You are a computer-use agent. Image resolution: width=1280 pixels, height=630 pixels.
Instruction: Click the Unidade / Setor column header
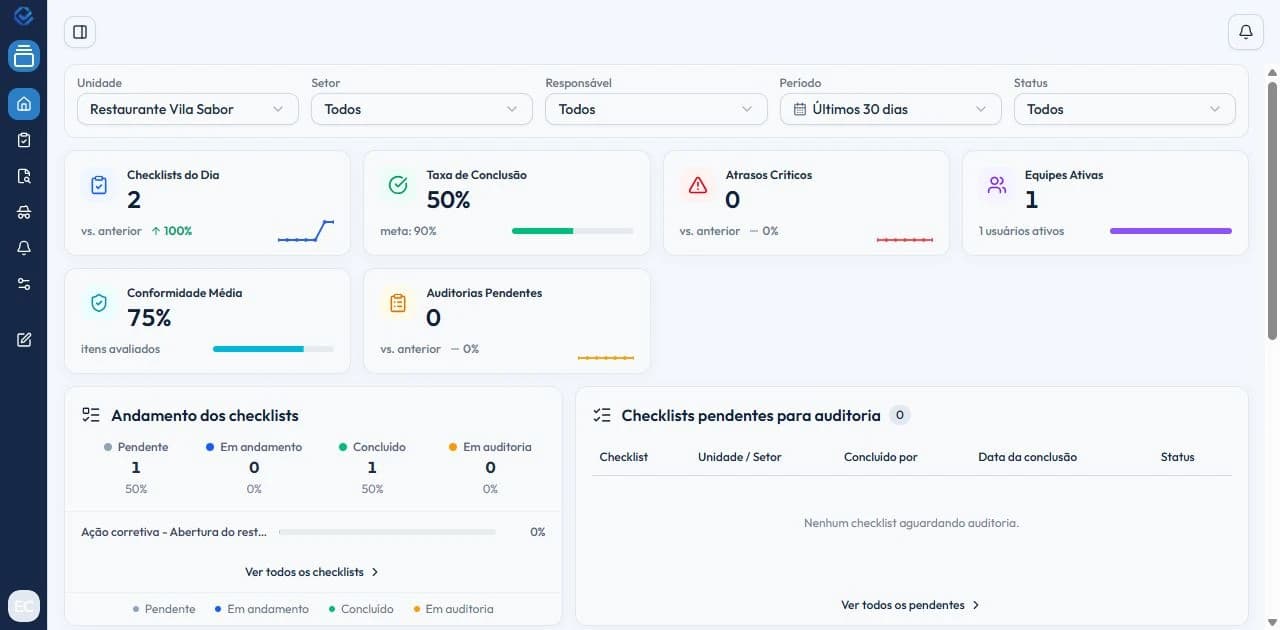[740, 457]
